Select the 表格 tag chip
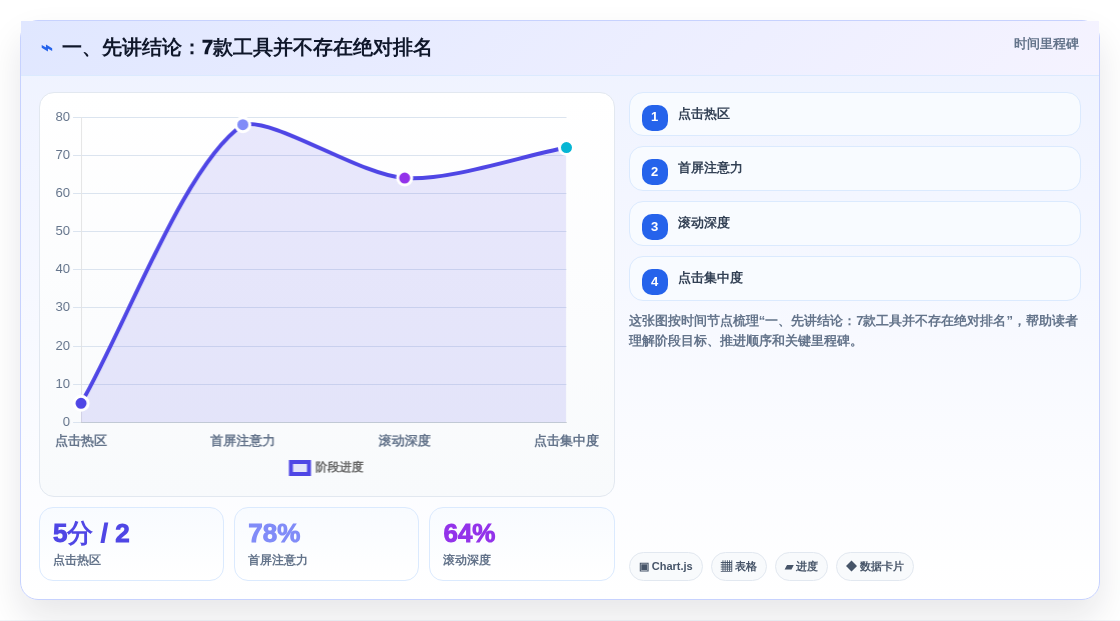 coord(739,567)
